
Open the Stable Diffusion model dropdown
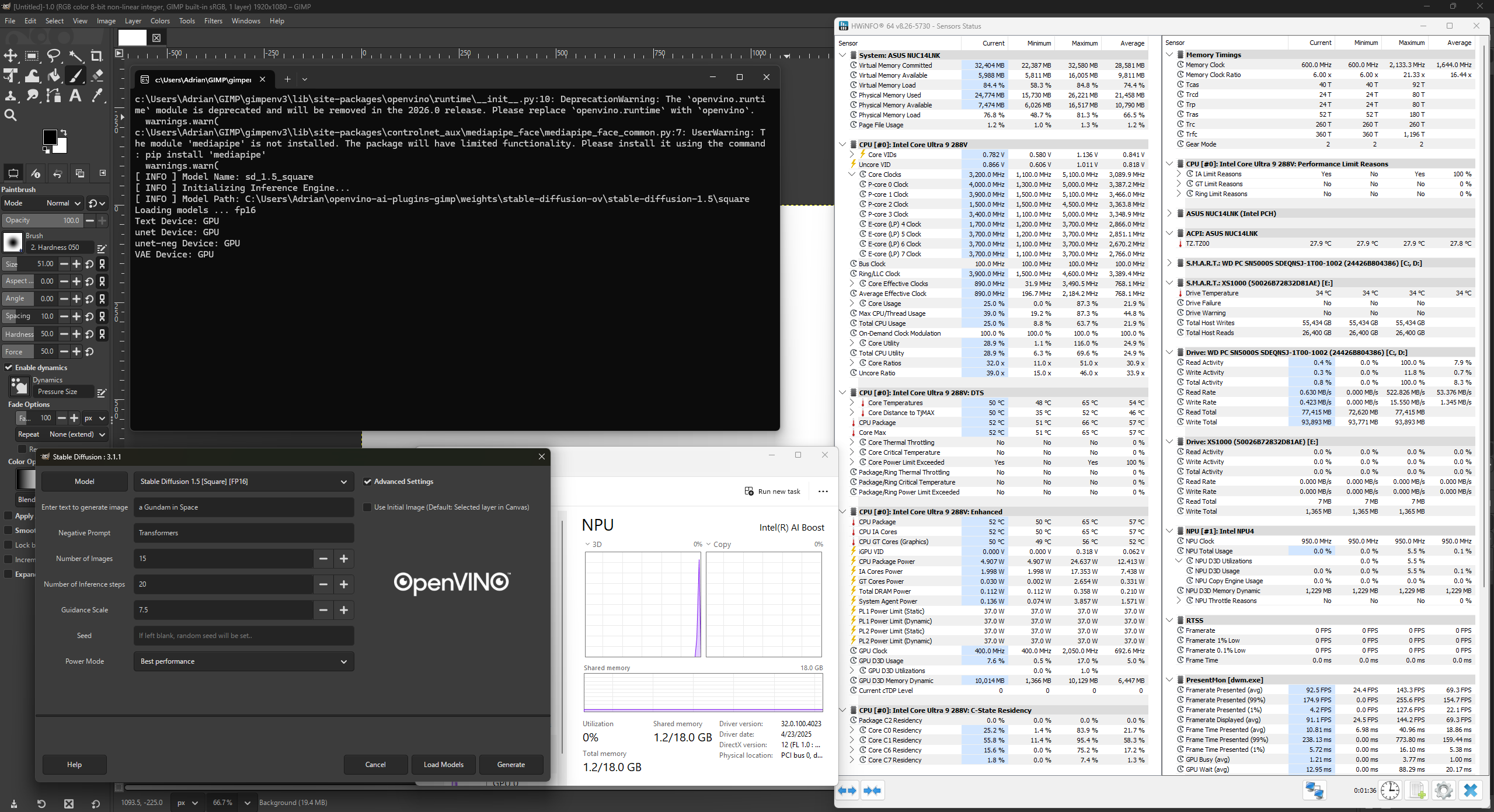[x=243, y=482]
